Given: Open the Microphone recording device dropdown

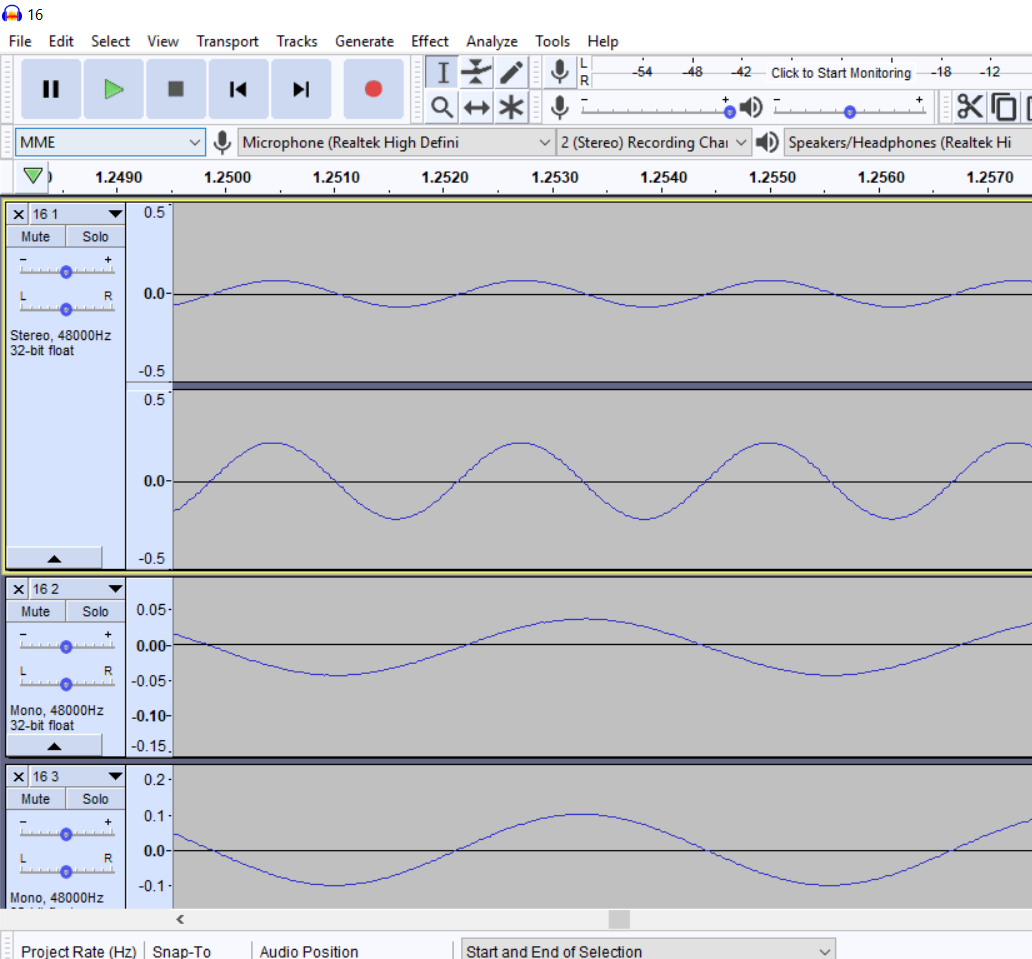Looking at the screenshot, I should click(x=396, y=142).
